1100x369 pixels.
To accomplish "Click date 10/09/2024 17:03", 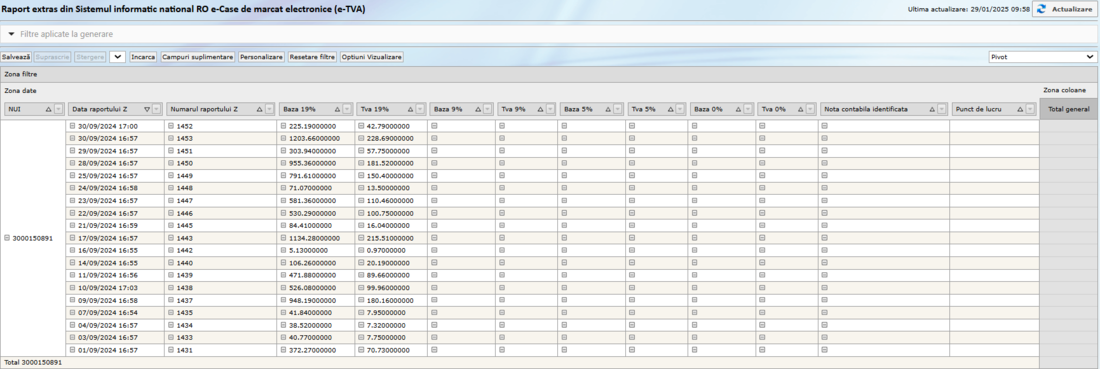I will 107,288.
